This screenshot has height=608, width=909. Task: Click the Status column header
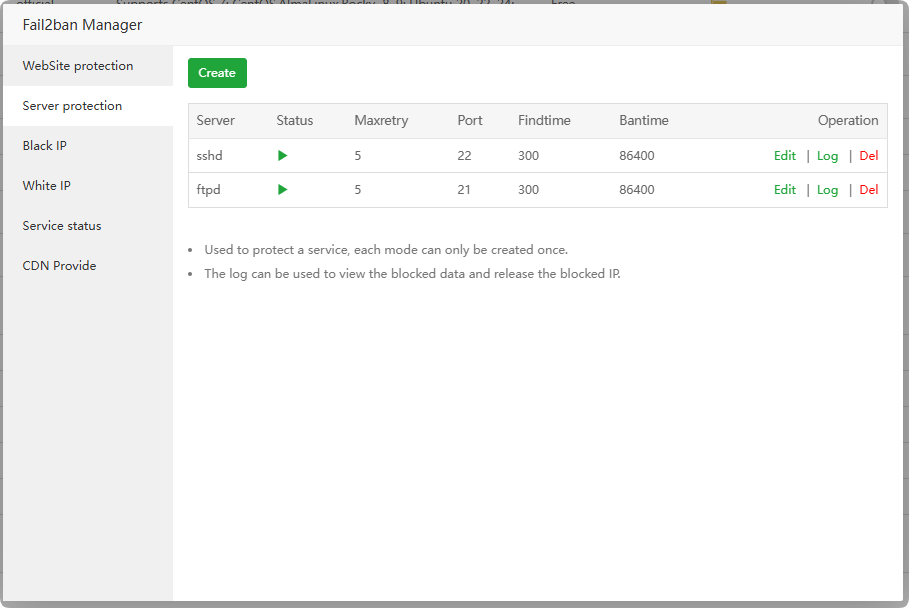click(x=295, y=121)
